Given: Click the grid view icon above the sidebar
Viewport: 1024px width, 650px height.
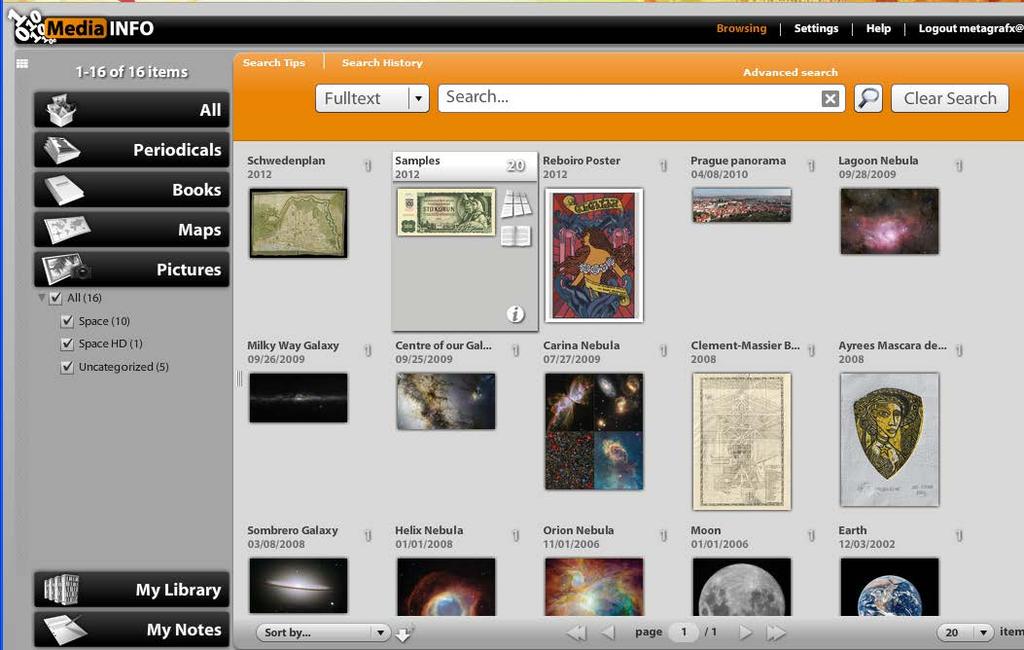Looking at the screenshot, I should coord(22,63).
